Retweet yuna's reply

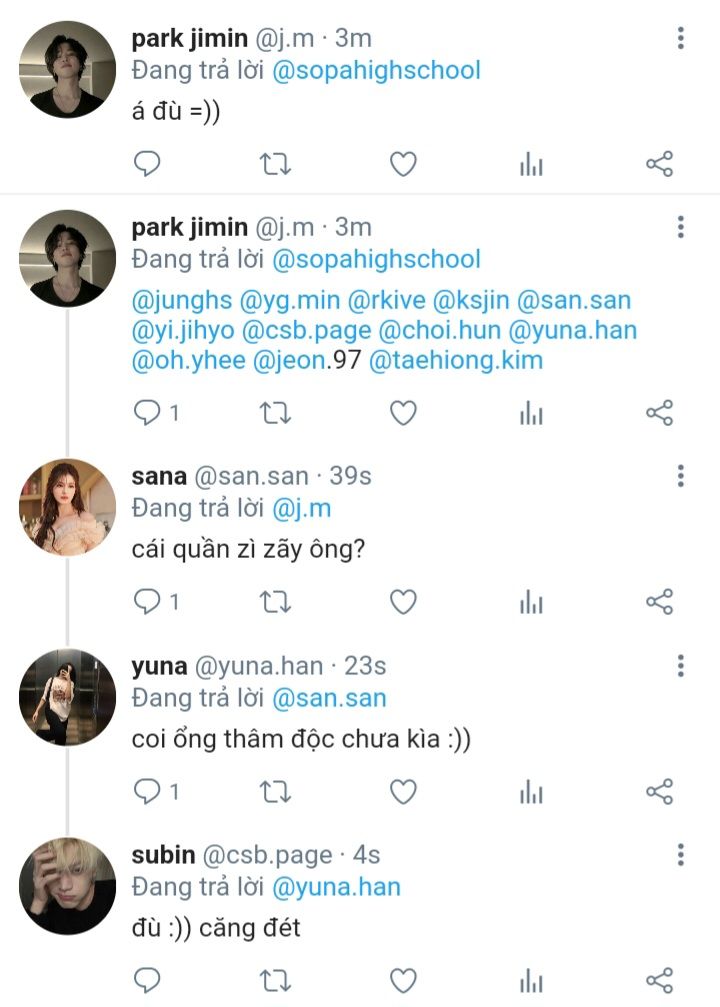click(x=275, y=792)
